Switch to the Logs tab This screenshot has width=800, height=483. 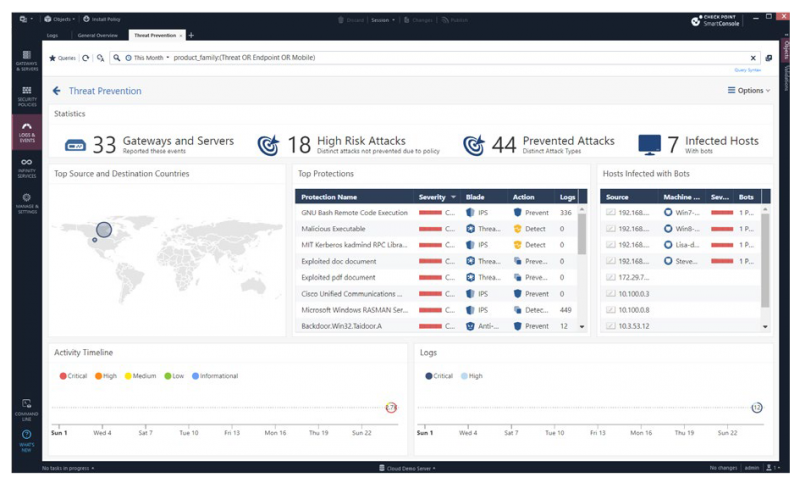point(52,35)
